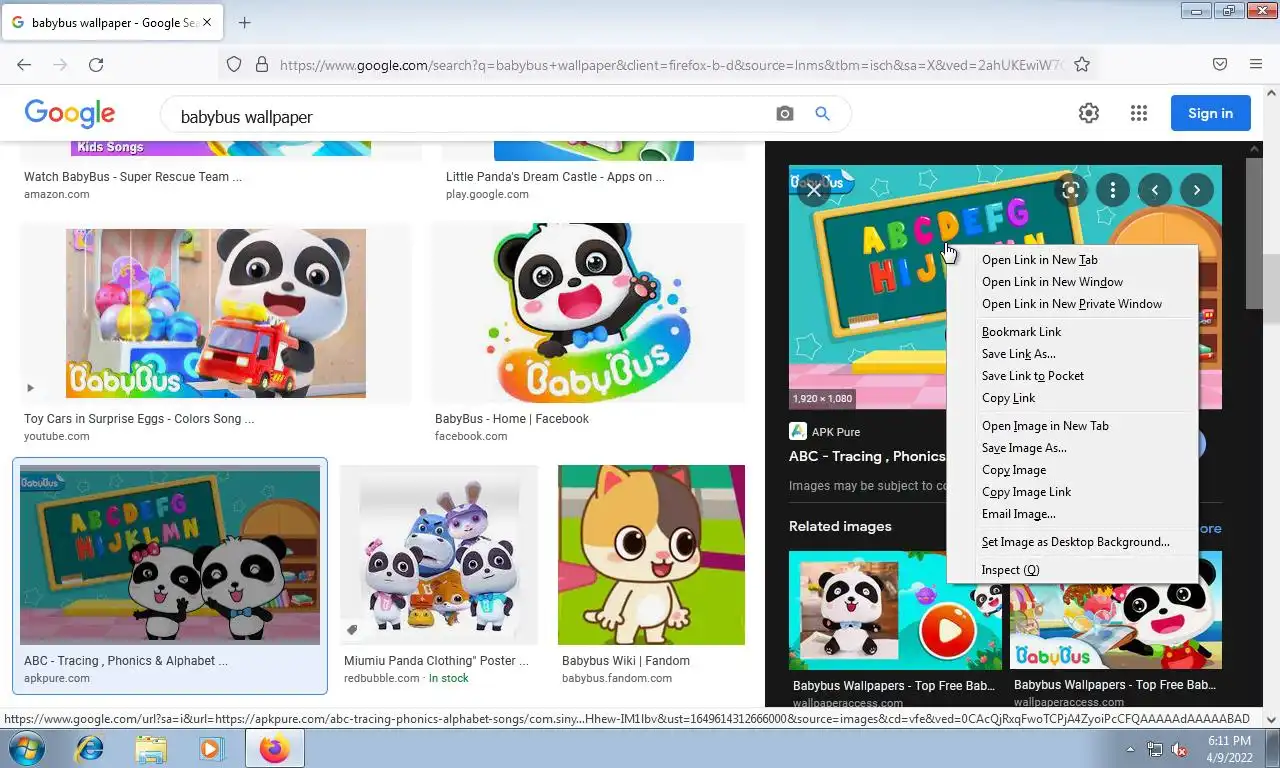Open the related panda video image from wallpaperaccess.com

(x=895, y=610)
